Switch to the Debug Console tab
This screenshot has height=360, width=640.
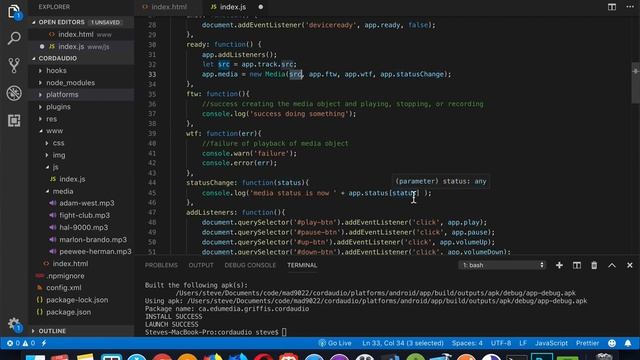(x=250, y=265)
